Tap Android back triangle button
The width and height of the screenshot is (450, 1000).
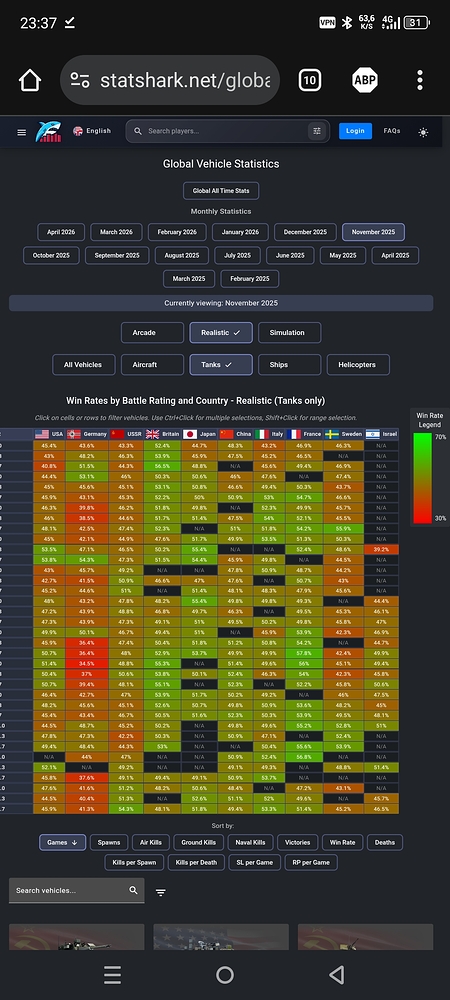coord(337,974)
